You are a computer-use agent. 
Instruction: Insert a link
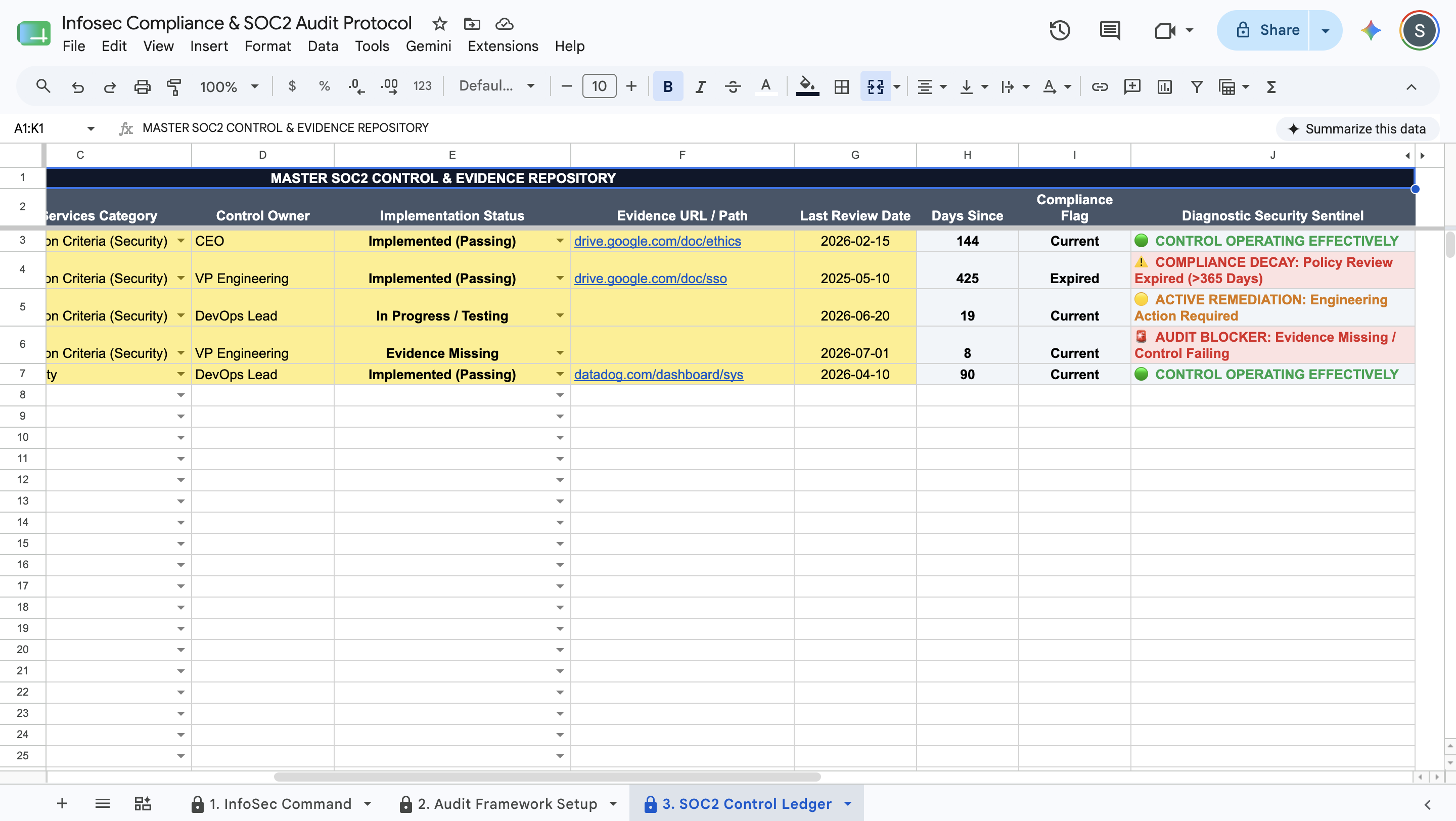[1100, 86]
